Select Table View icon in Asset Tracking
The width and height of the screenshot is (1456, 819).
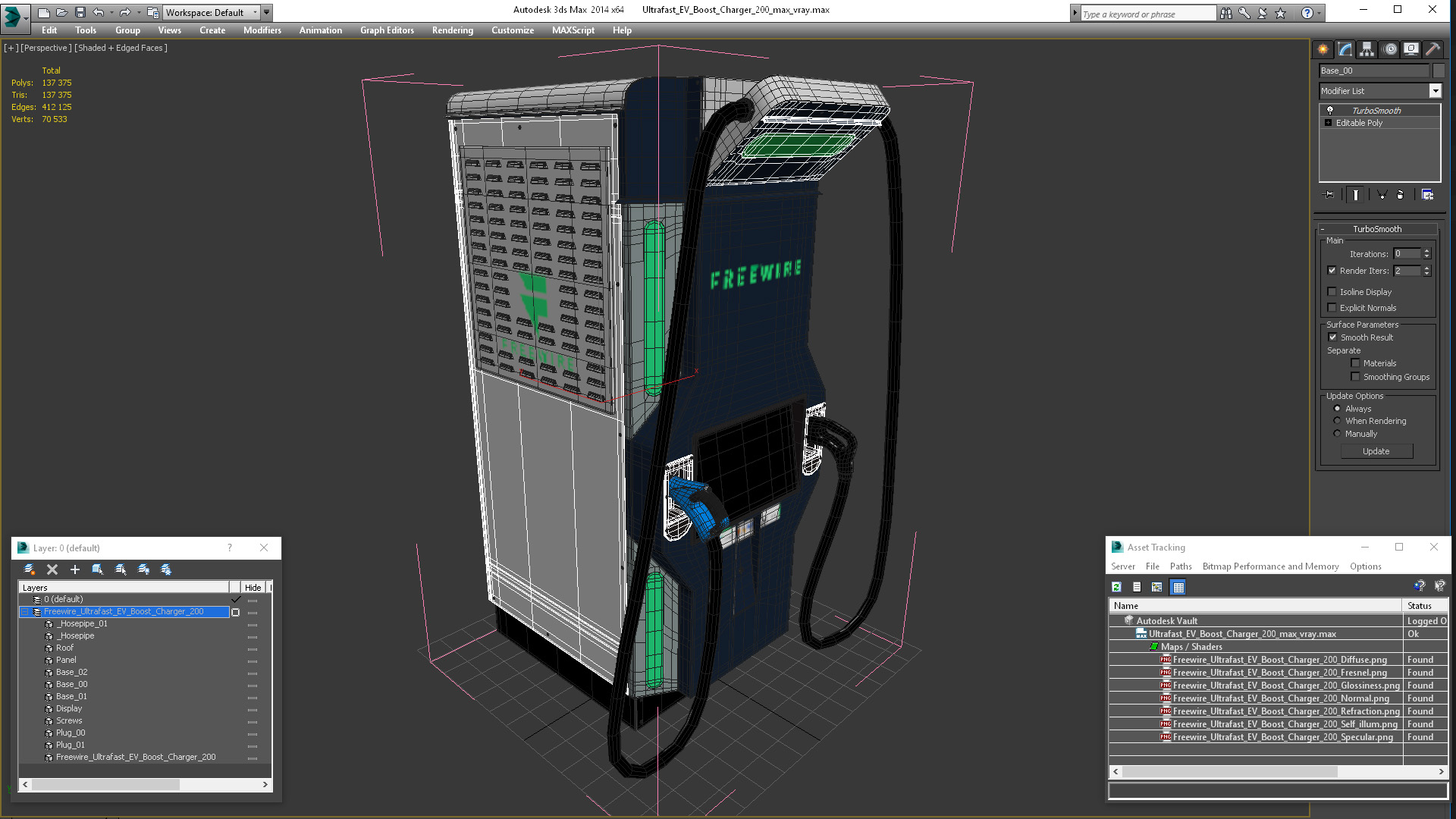[x=1178, y=587]
